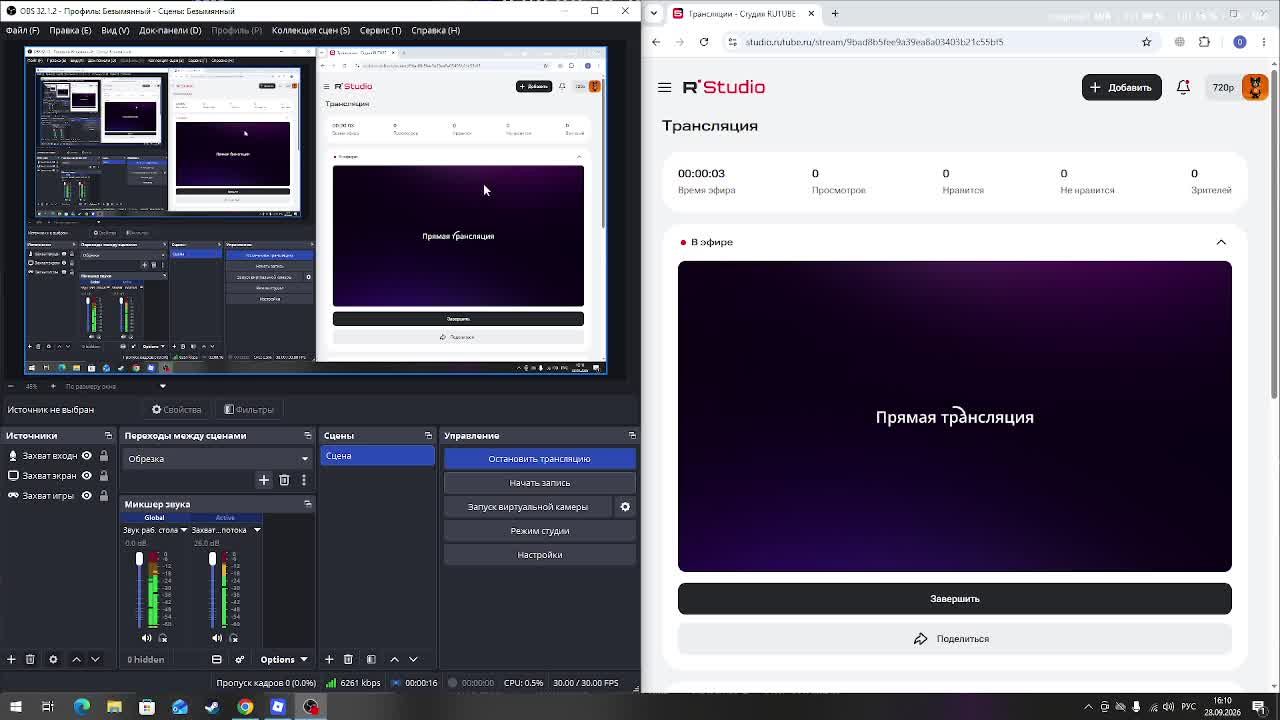Open advanced audio properties gear
Screen dimensions: 1280x720
(239, 660)
